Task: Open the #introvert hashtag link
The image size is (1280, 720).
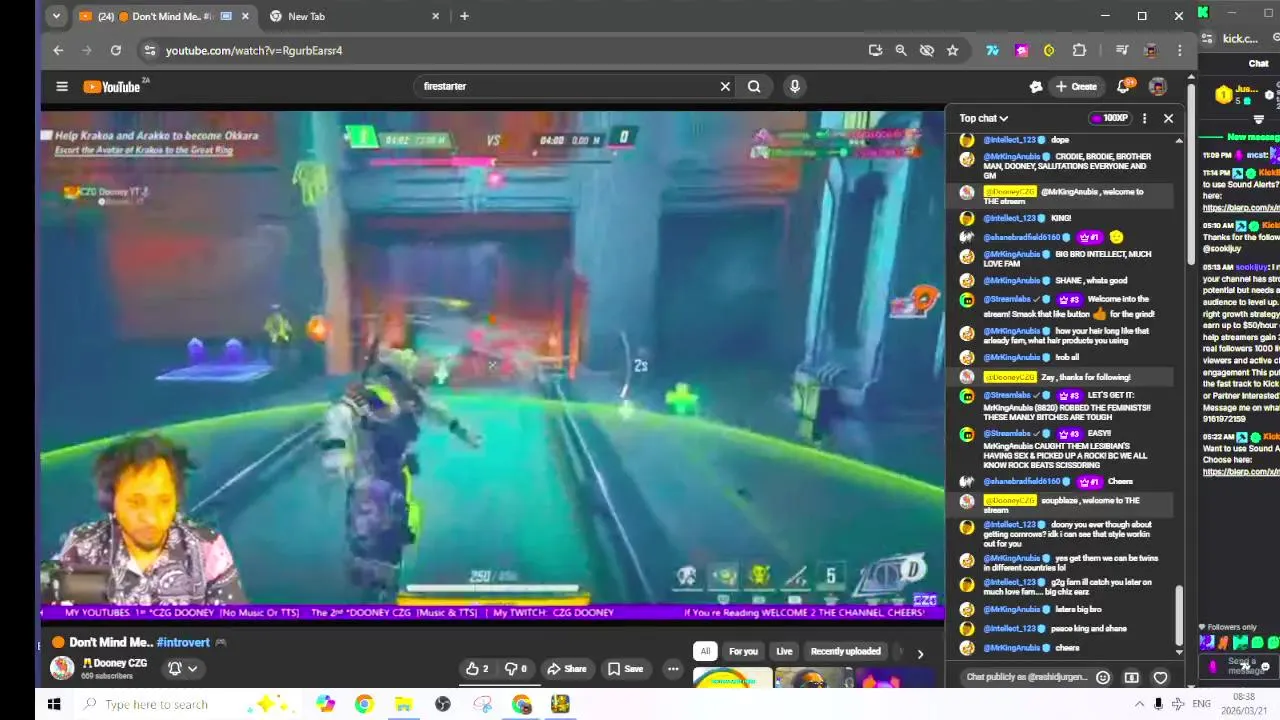Action: (x=183, y=642)
